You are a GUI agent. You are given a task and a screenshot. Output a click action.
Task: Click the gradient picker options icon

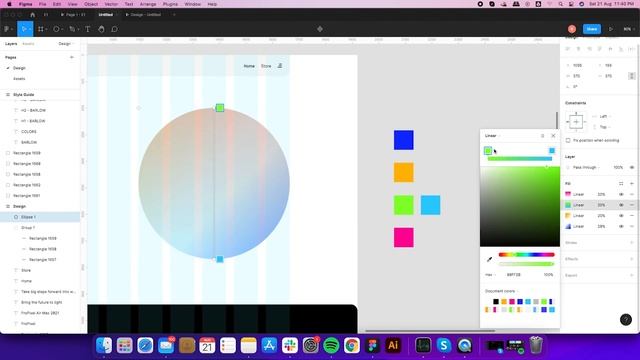542,136
